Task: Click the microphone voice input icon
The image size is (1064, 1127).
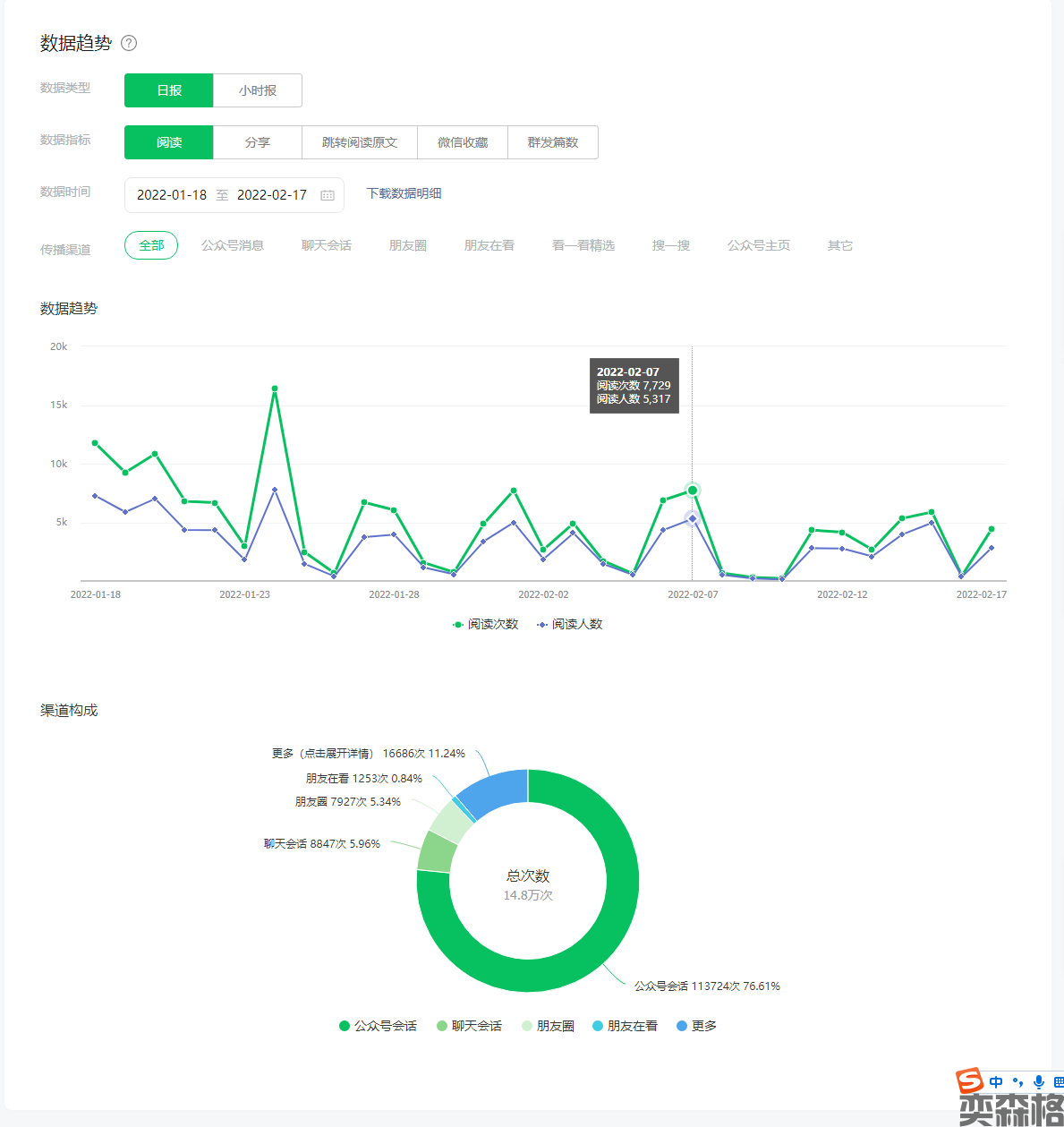Action: click(x=1038, y=1082)
